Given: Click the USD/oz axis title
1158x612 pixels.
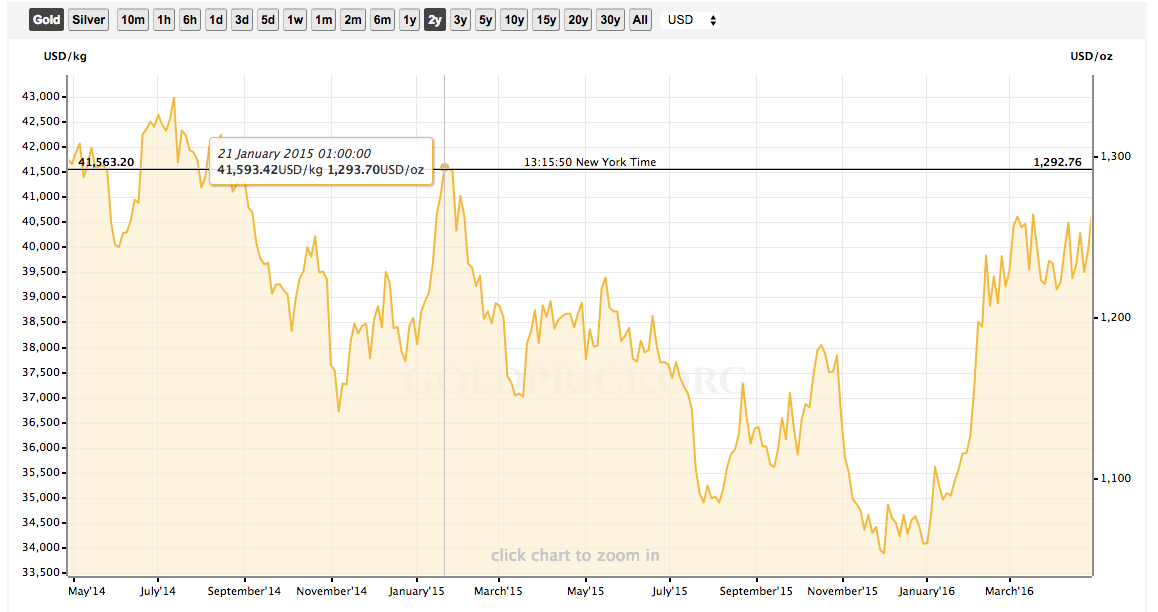Looking at the screenshot, I should (1092, 56).
